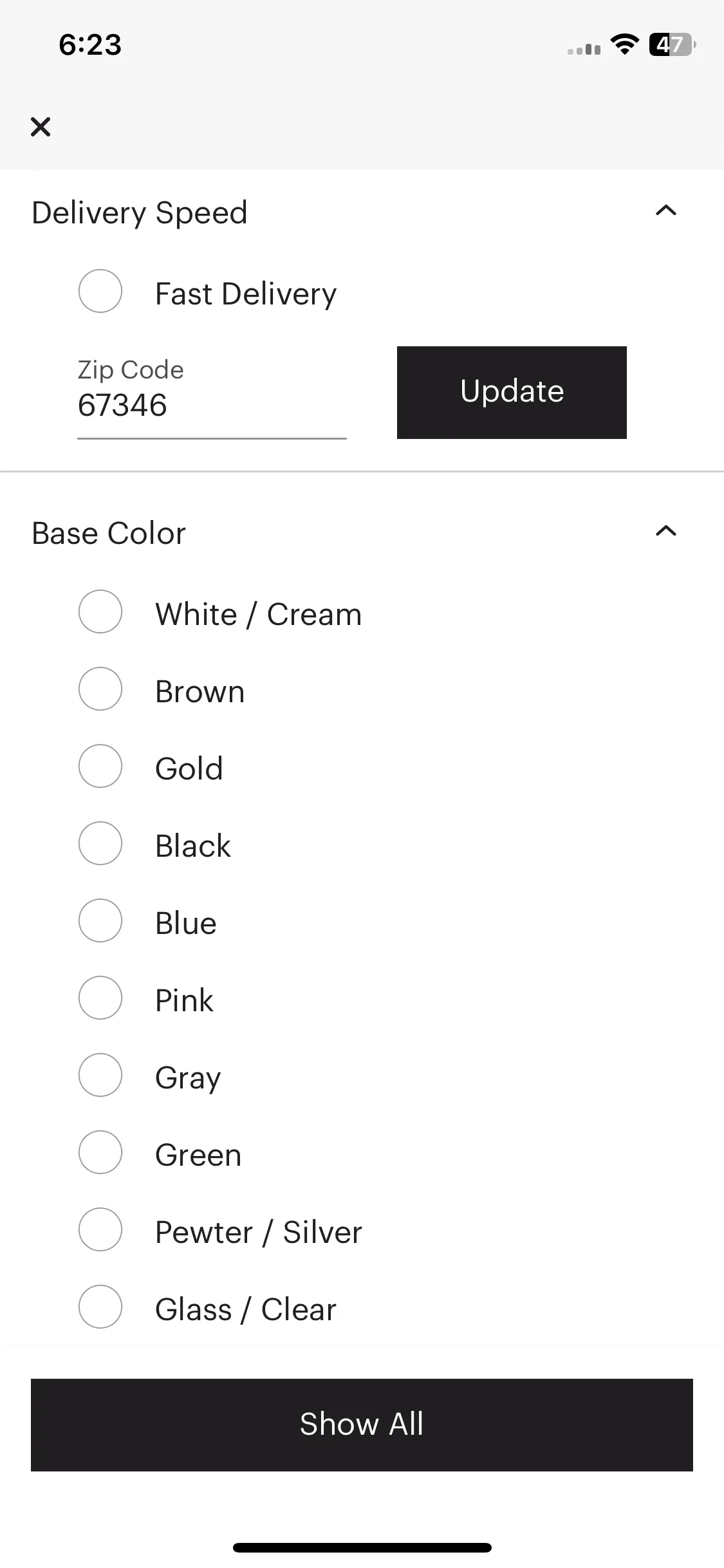
Task: Tap the Wi-Fi status icon
Action: [624, 44]
